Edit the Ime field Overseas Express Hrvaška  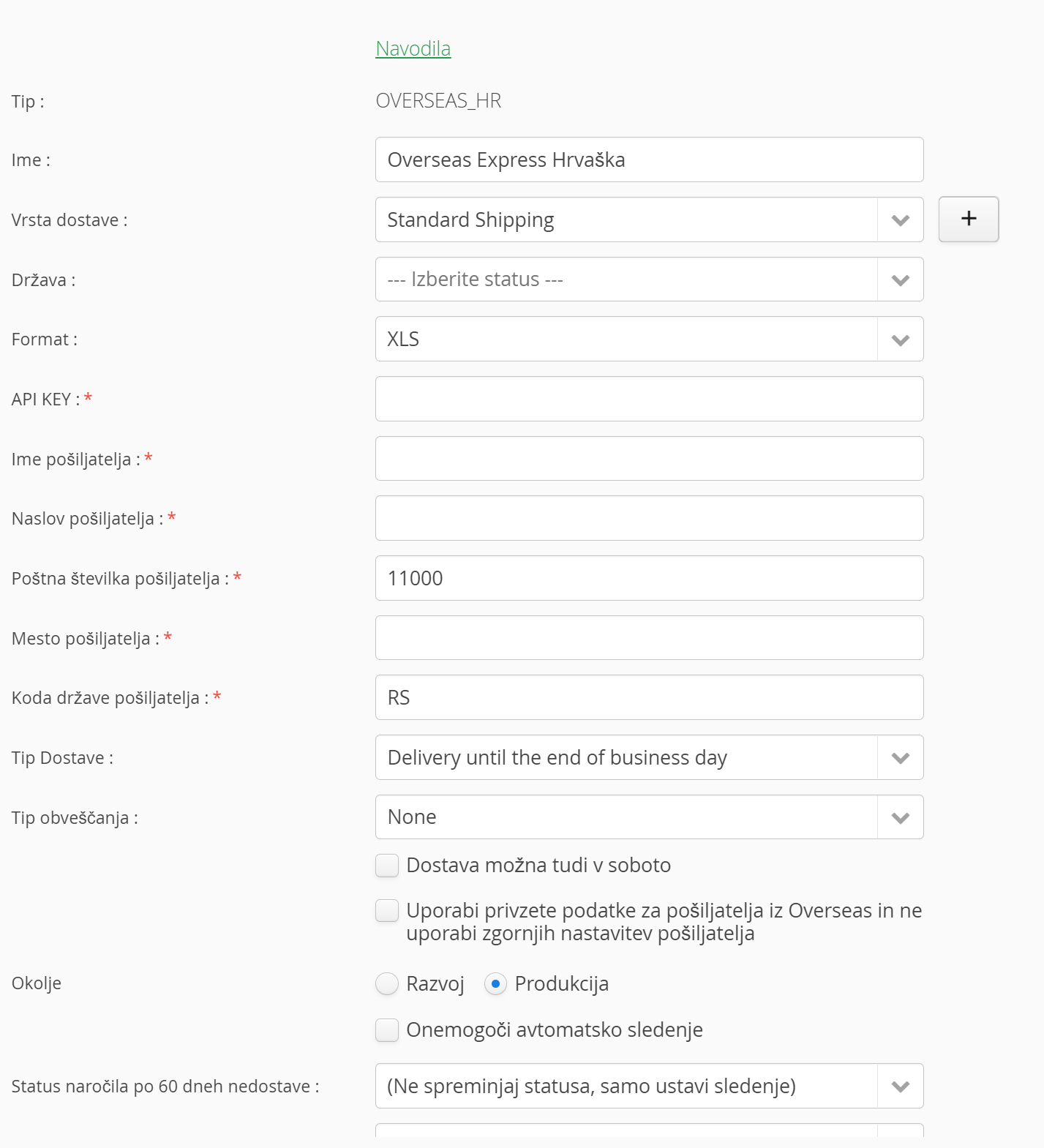[x=649, y=160]
